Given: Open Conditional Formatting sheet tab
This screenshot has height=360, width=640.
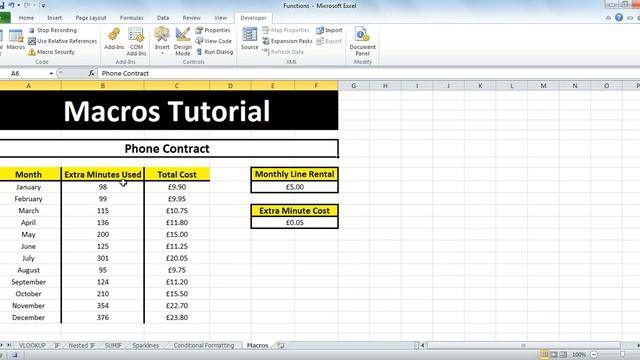Looking at the screenshot, I should (204, 345).
